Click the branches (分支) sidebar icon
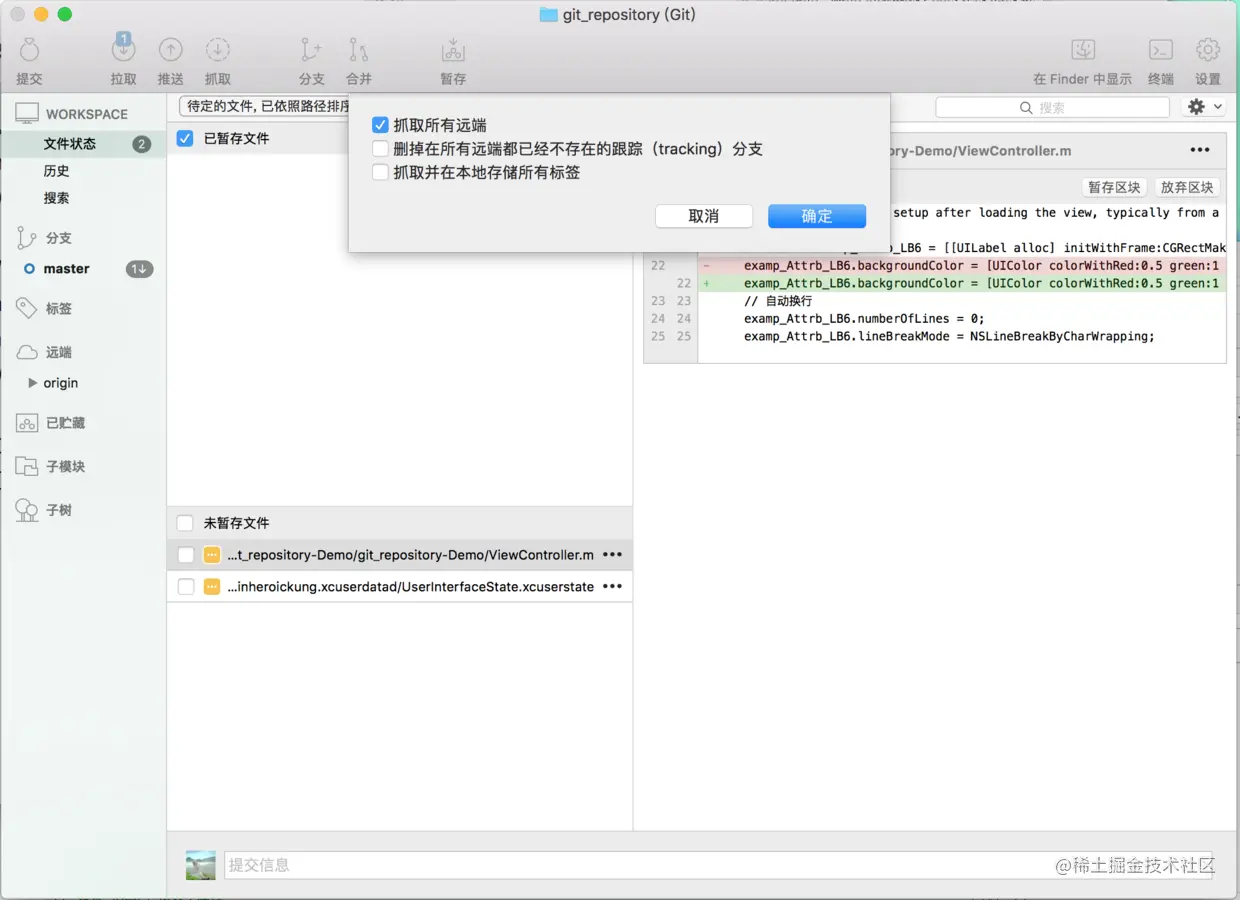This screenshot has height=900, width=1240. coord(27,238)
